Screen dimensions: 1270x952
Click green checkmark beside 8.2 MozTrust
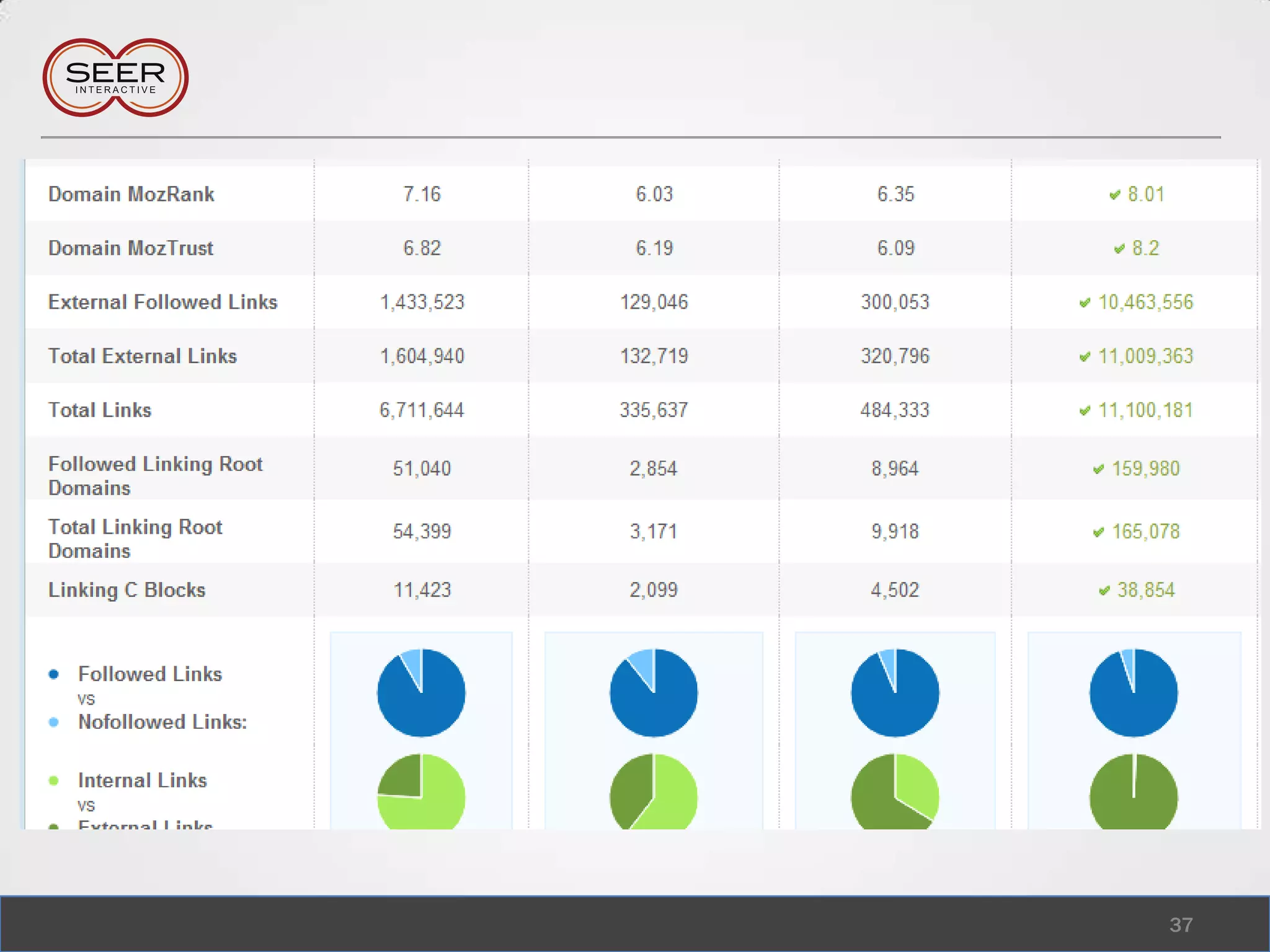coord(1119,249)
